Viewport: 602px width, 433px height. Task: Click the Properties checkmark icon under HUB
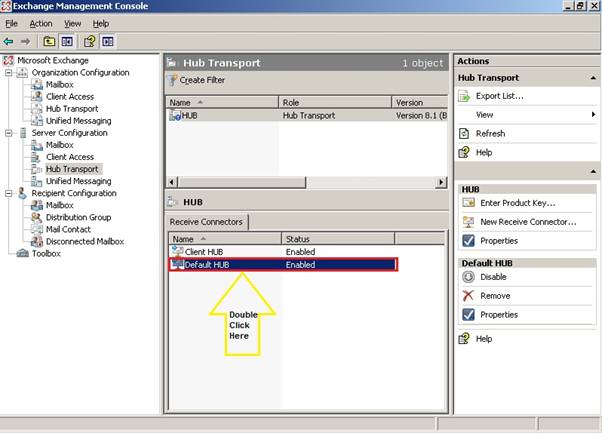tap(468, 241)
